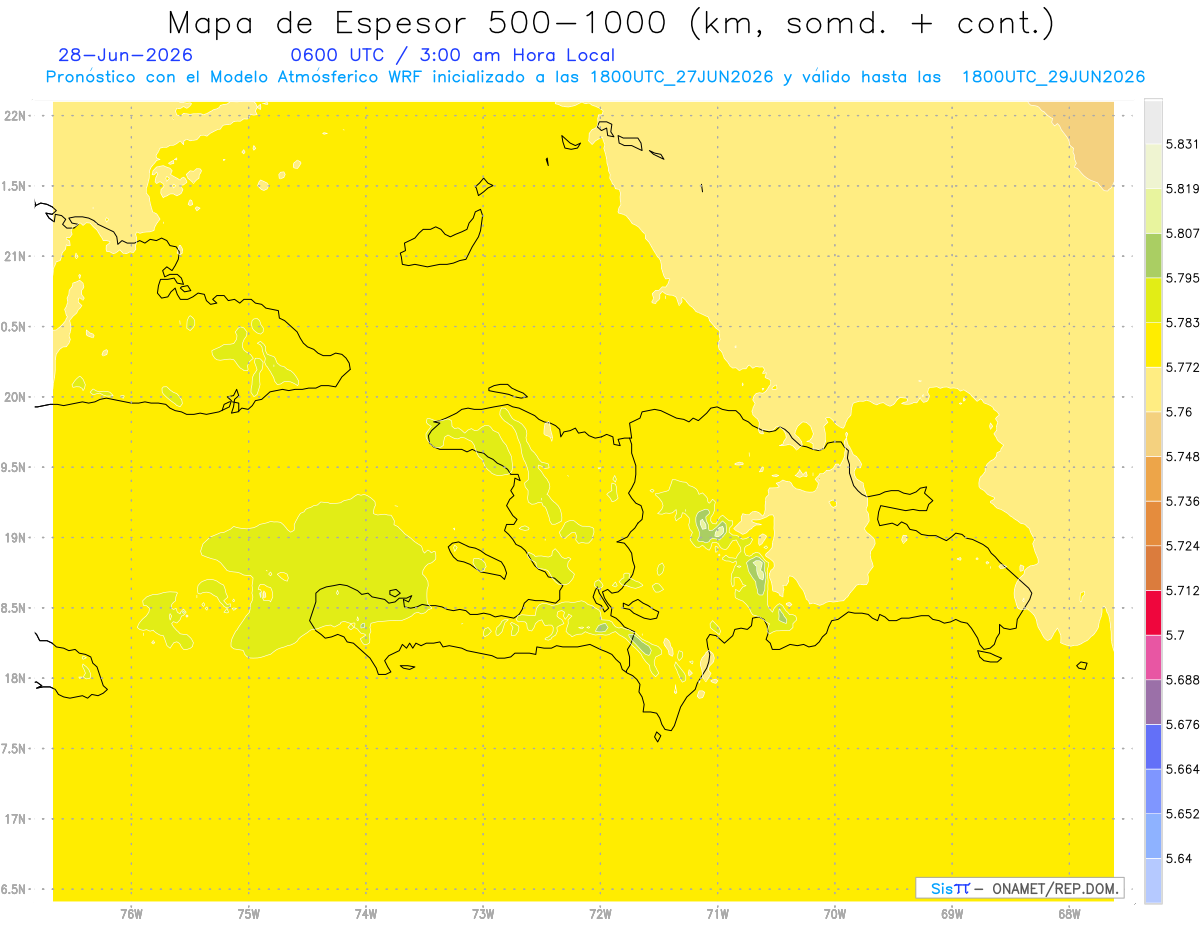Click the 21N latitude axis label

pos(15,256)
